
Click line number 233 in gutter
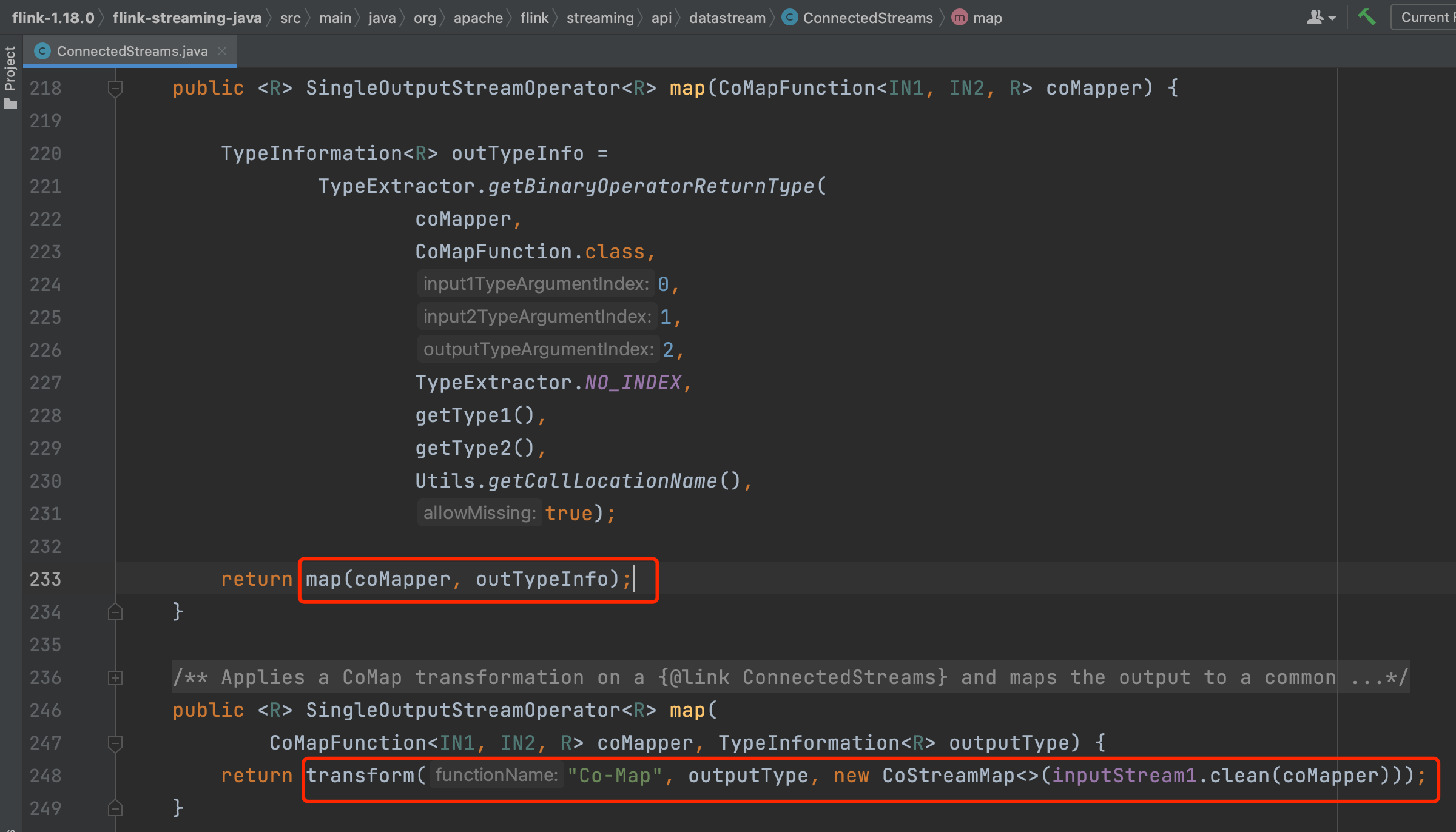pyautogui.click(x=45, y=579)
